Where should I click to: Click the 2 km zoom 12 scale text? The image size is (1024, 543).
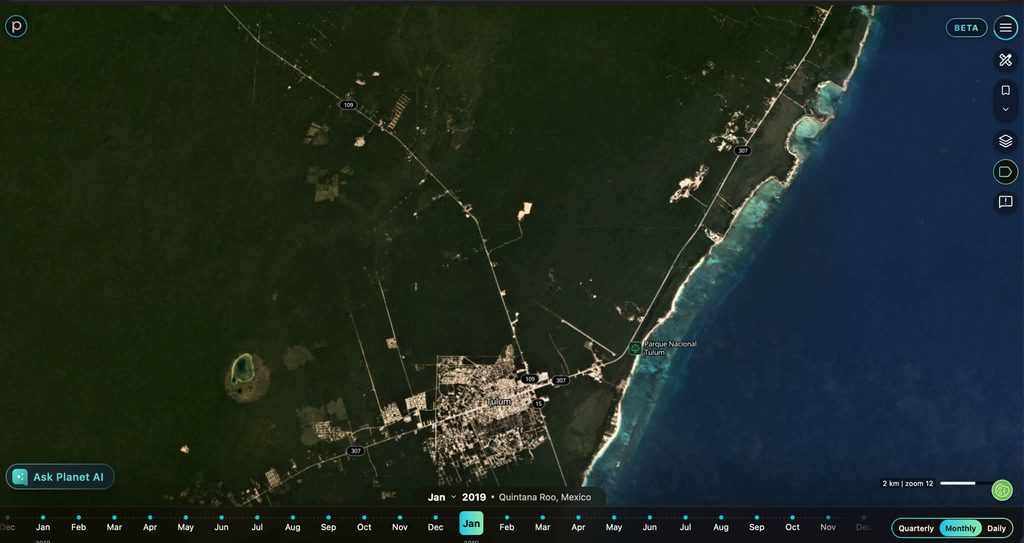(x=908, y=484)
